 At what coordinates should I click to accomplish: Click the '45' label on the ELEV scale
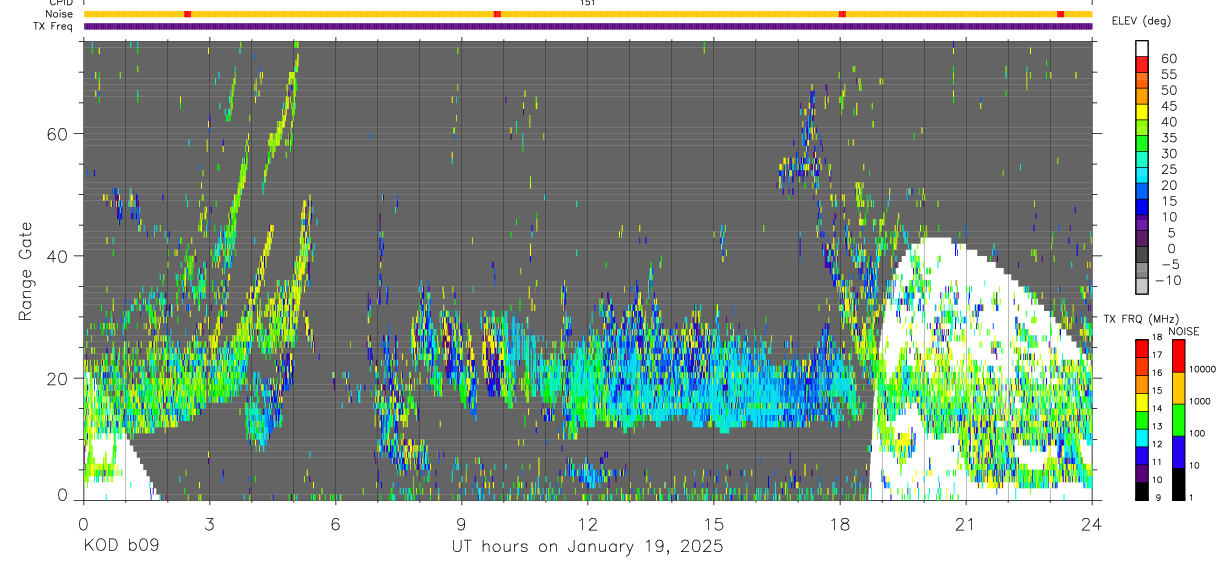pyautogui.click(x=1167, y=105)
